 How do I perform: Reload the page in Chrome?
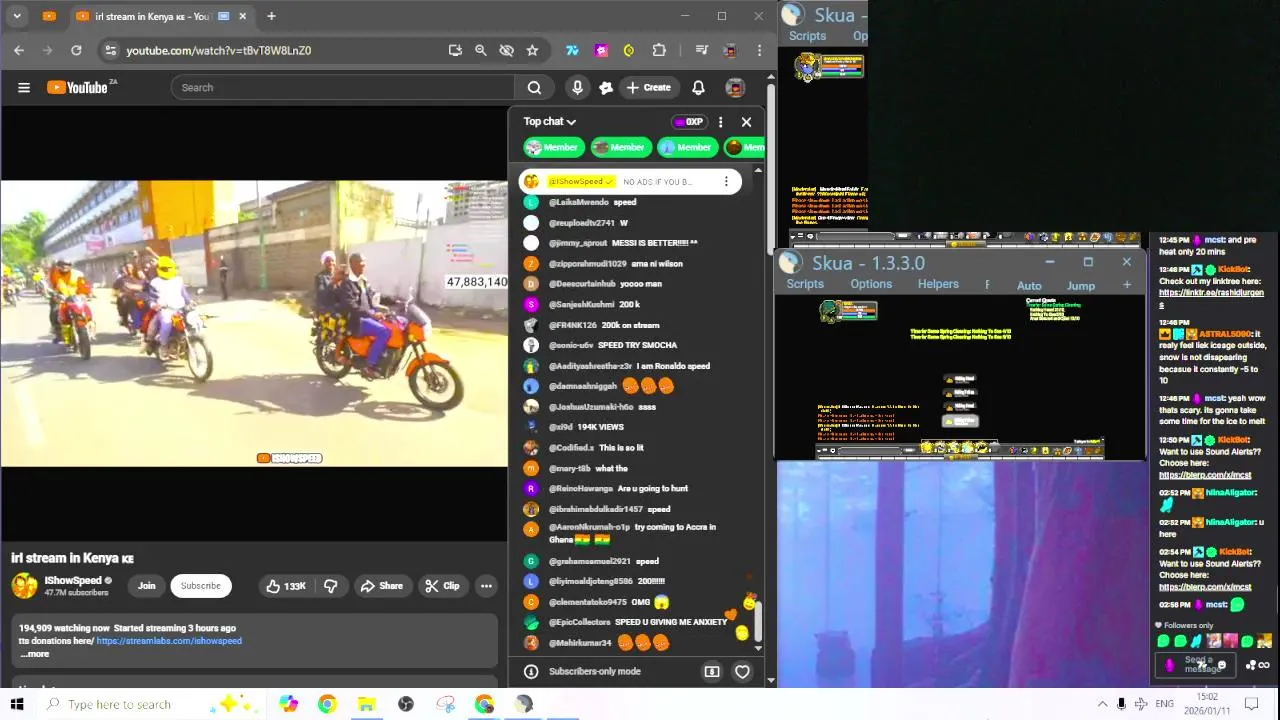(x=76, y=50)
